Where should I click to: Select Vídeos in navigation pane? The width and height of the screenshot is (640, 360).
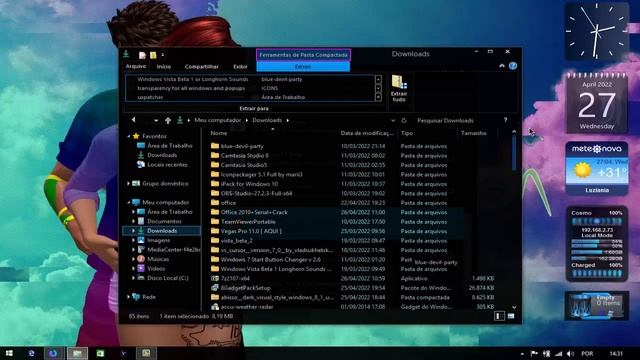coord(156,269)
